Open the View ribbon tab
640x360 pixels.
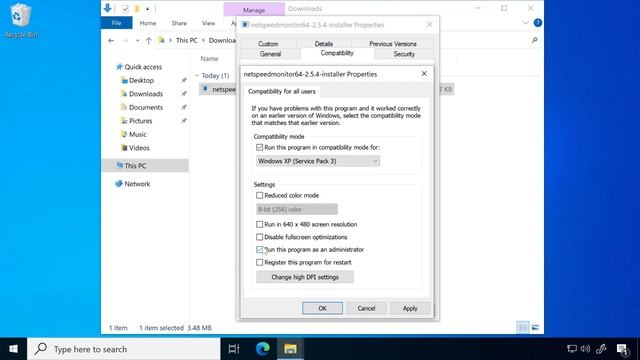pyautogui.click(x=208, y=23)
